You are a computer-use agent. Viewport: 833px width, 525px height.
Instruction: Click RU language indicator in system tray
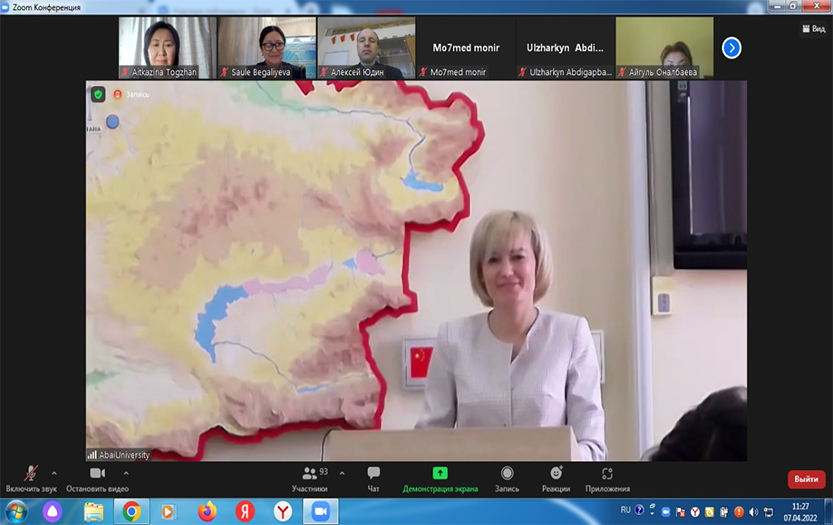click(x=626, y=510)
